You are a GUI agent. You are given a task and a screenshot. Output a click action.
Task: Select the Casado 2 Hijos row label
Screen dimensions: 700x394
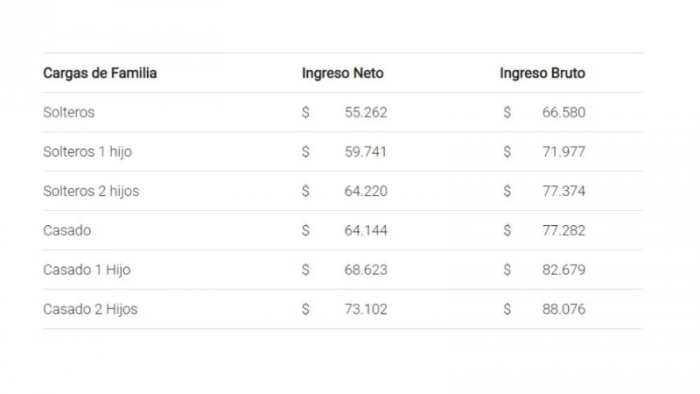[90, 309]
